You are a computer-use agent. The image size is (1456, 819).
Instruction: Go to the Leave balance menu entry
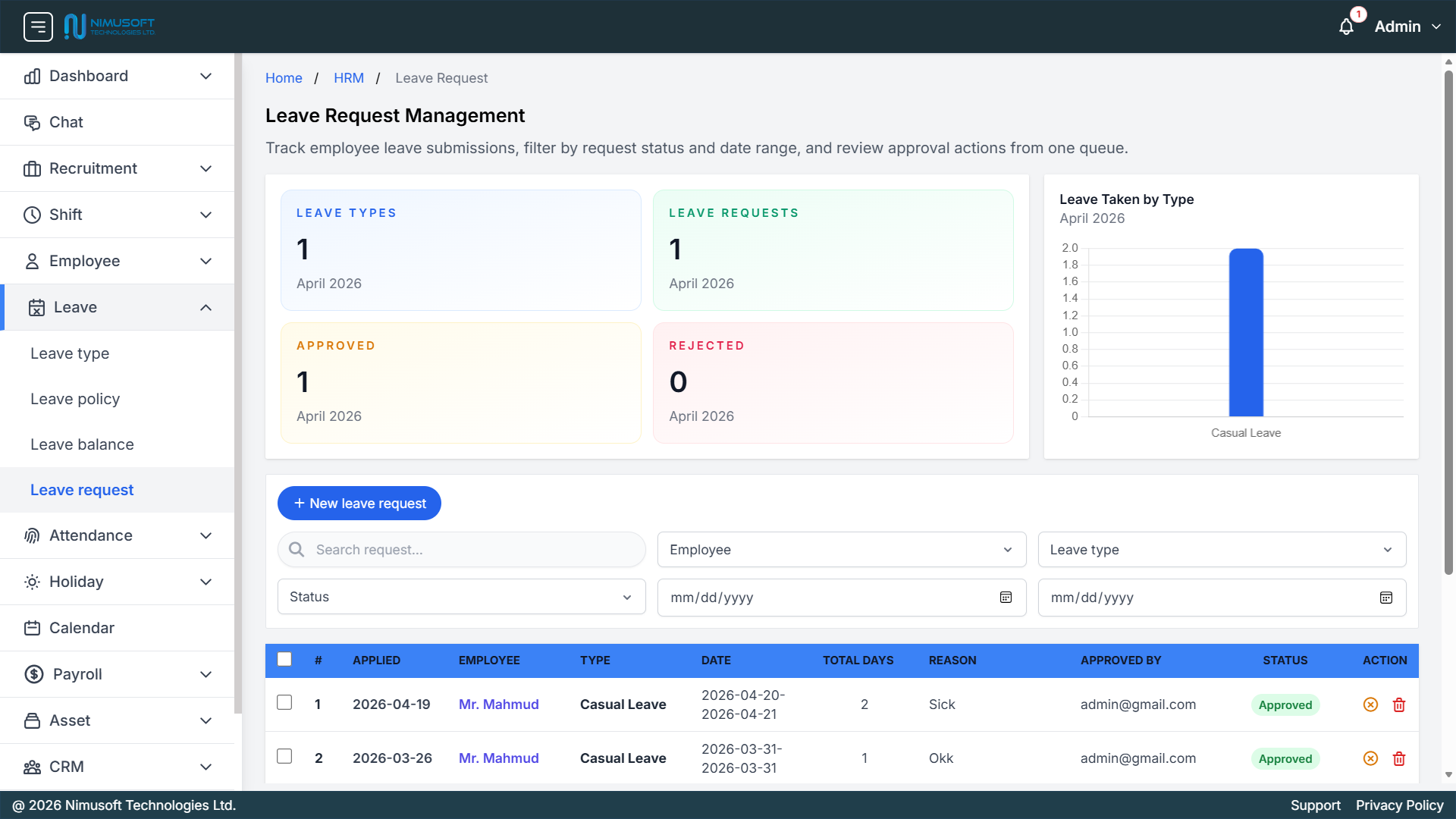82,444
